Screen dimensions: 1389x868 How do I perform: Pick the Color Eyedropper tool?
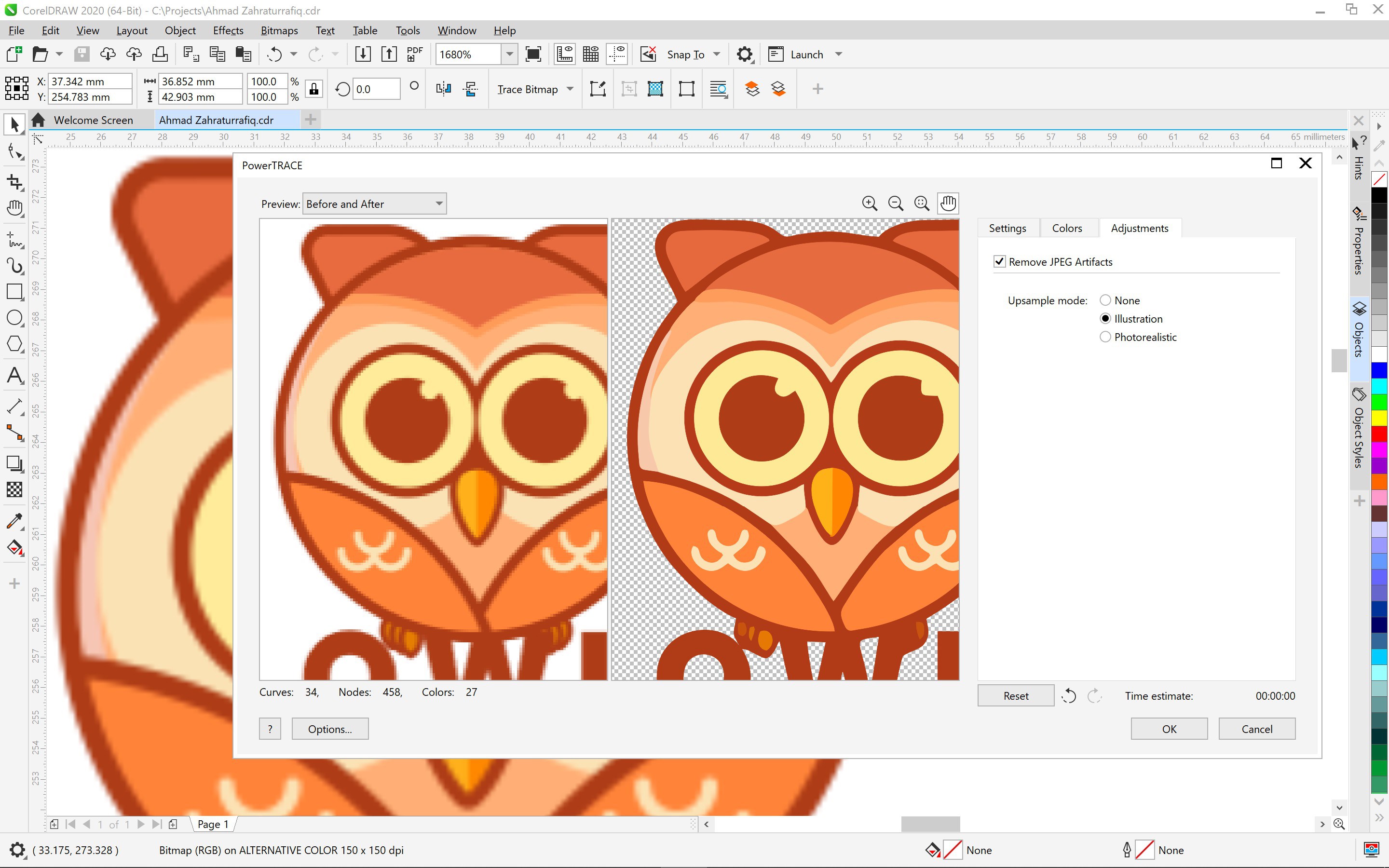(x=14, y=521)
